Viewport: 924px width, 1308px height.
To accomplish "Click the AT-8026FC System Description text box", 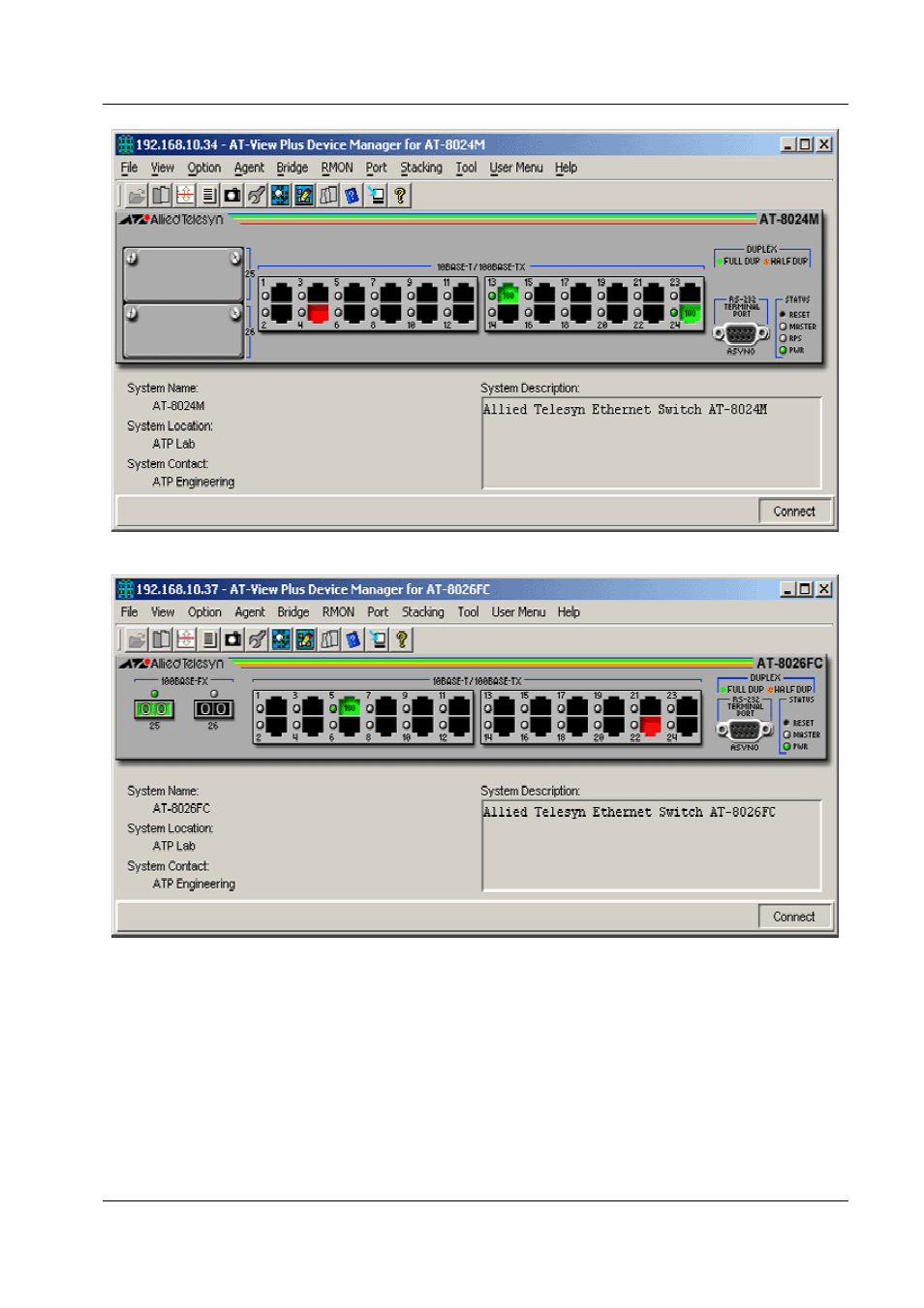I will pyautogui.click(x=652, y=846).
